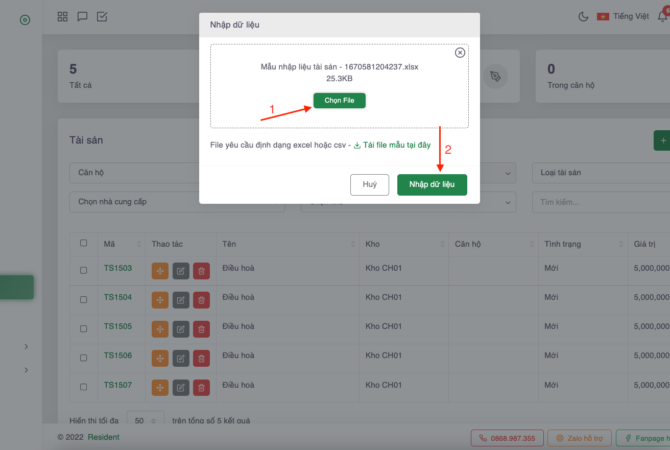Open the chat message icon in top bar
Screen dimensions: 670x450
pyautogui.click(x=82, y=16)
